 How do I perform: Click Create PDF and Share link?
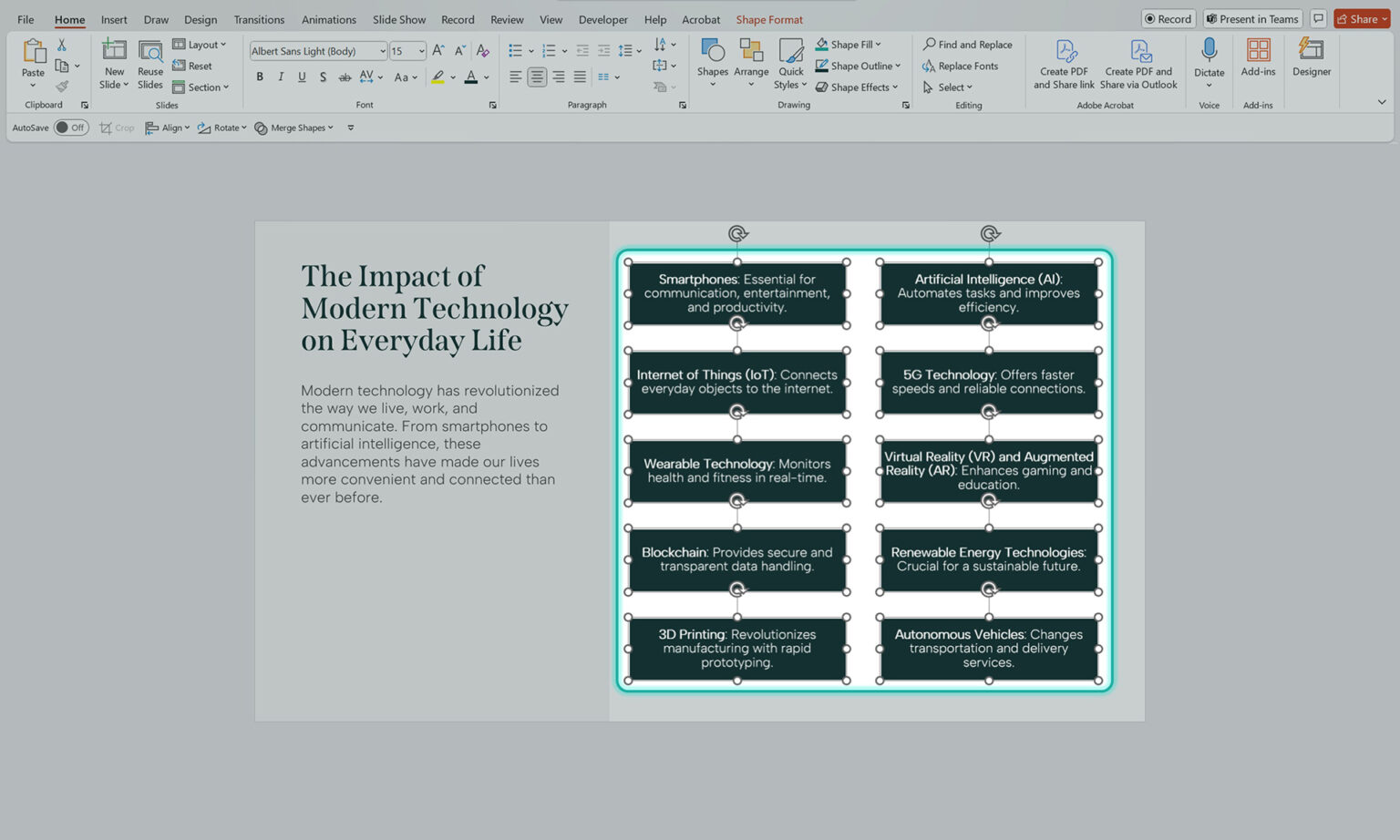pos(1063,64)
